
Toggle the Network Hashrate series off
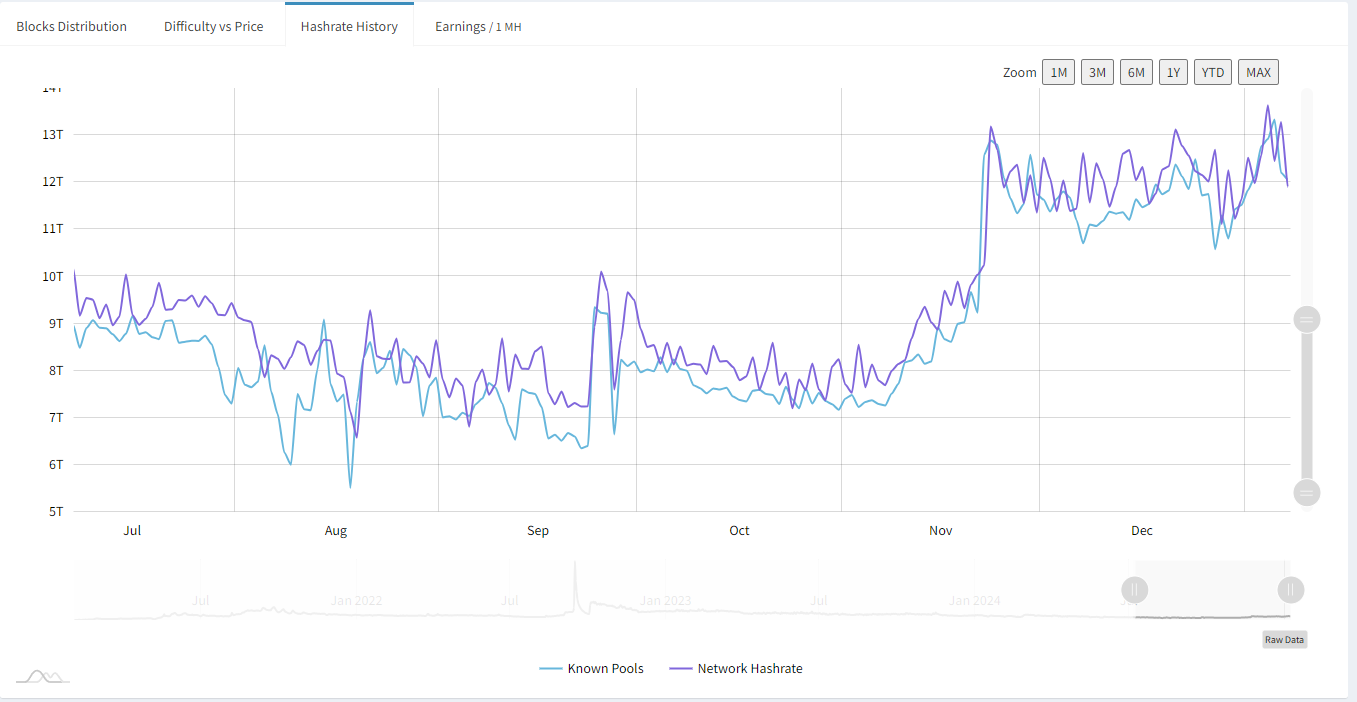736,668
